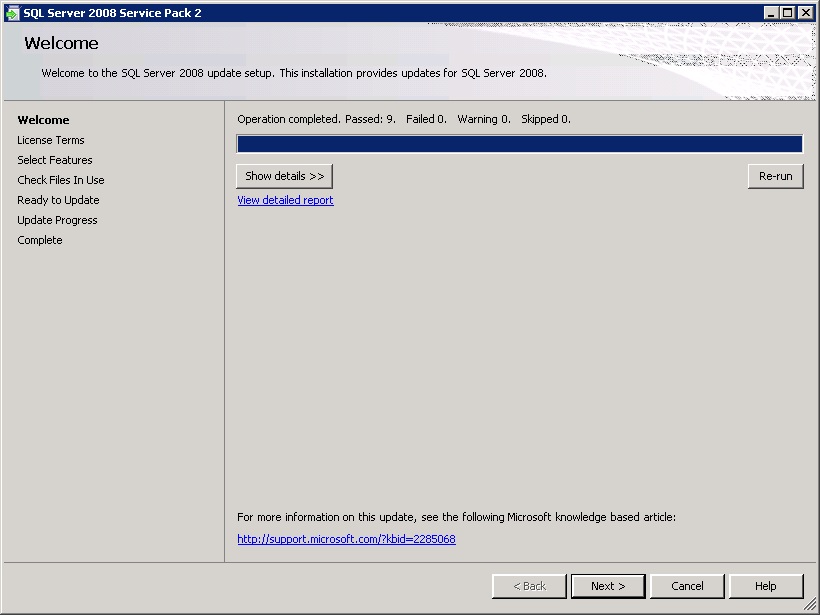
Task: Open Help for the setup wizard
Action: pos(766,586)
